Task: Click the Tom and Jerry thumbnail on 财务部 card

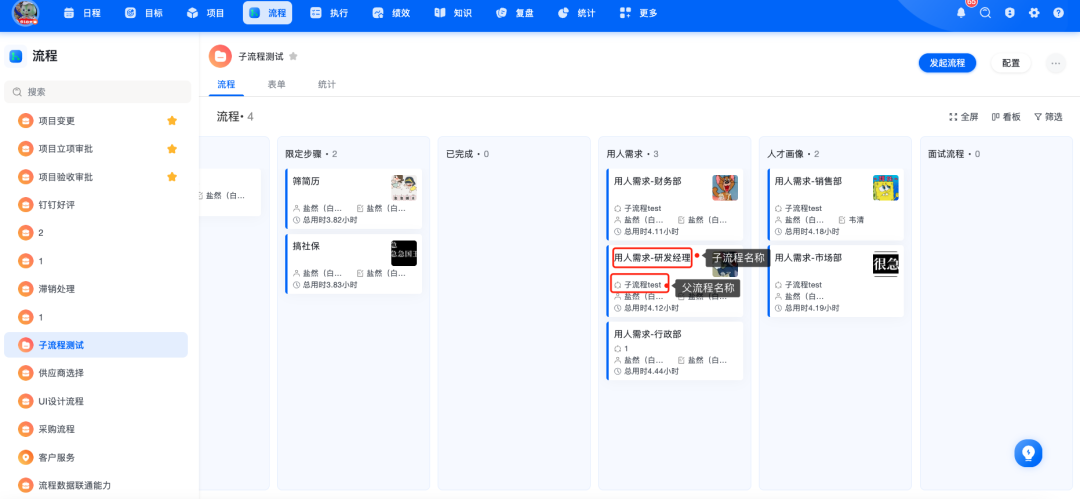Action: pos(725,187)
